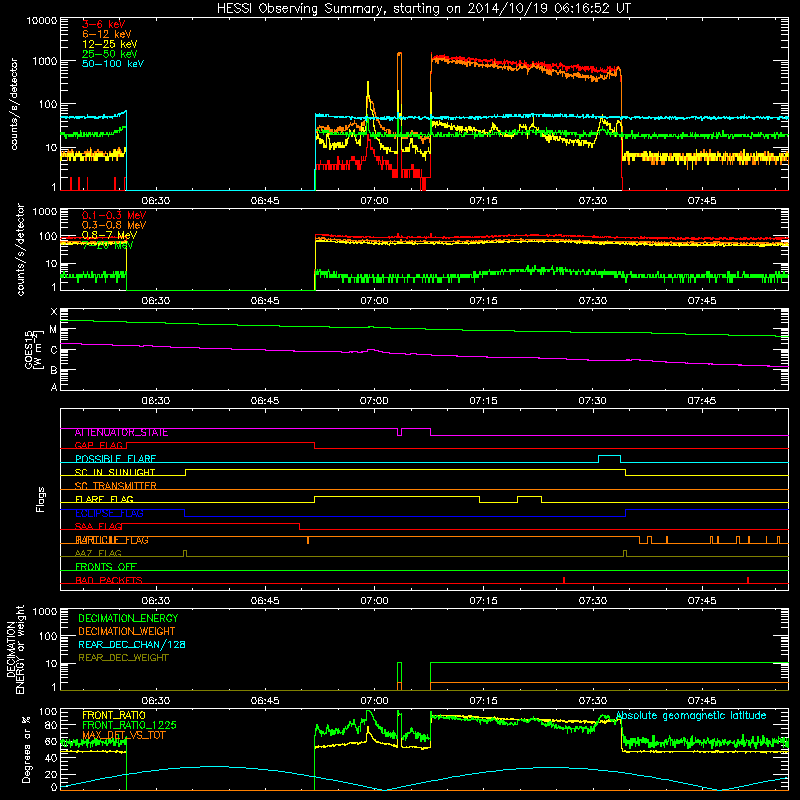Click the 06:30 tick under the keV panel
The height and width of the screenshot is (800, 800).
click(x=156, y=201)
